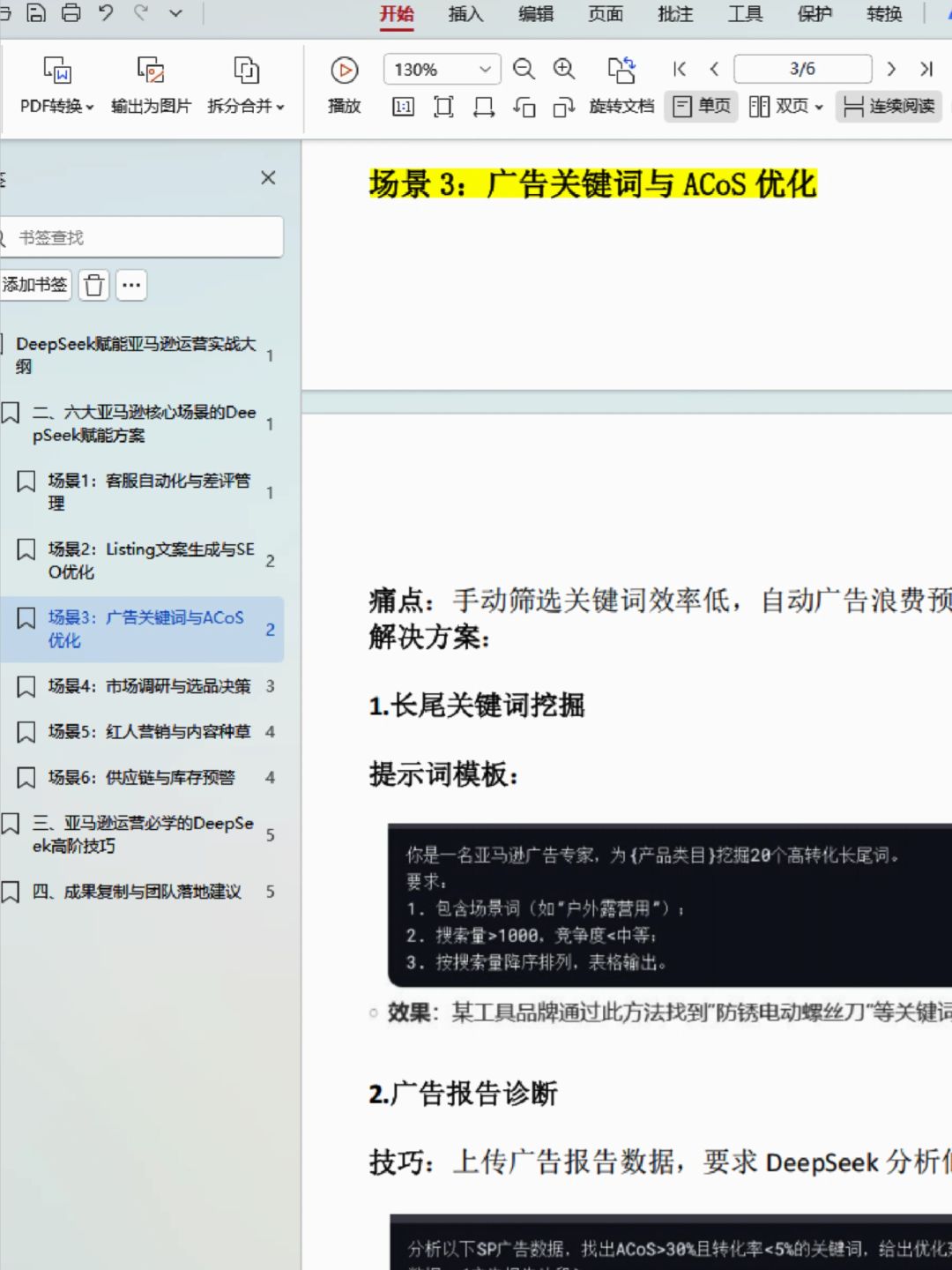Start slideshow with the 播放 button
The height and width of the screenshot is (1270, 952).
click(344, 86)
